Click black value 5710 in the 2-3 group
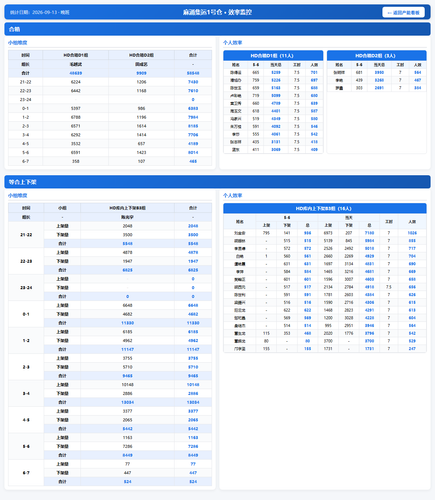Image resolution: width=435 pixels, height=500 pixels. (127, 367)
